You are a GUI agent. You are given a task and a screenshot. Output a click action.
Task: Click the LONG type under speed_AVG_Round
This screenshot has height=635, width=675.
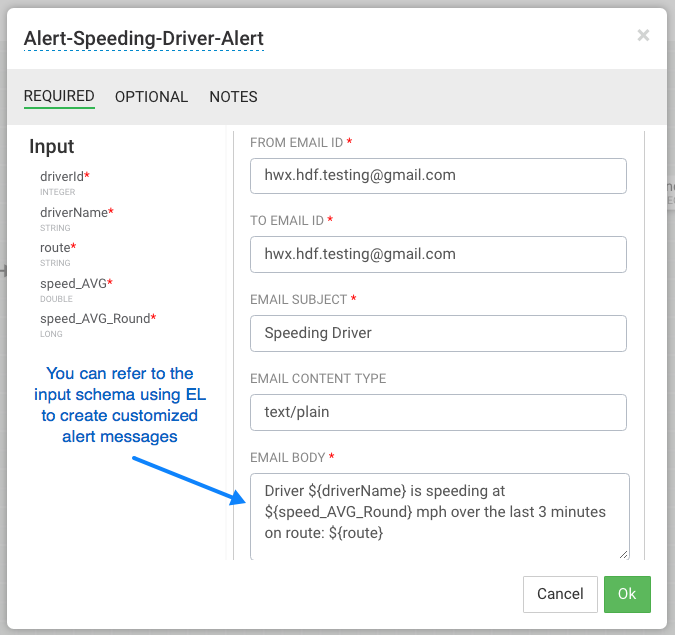pyautogui.click(x=51, y=334)
